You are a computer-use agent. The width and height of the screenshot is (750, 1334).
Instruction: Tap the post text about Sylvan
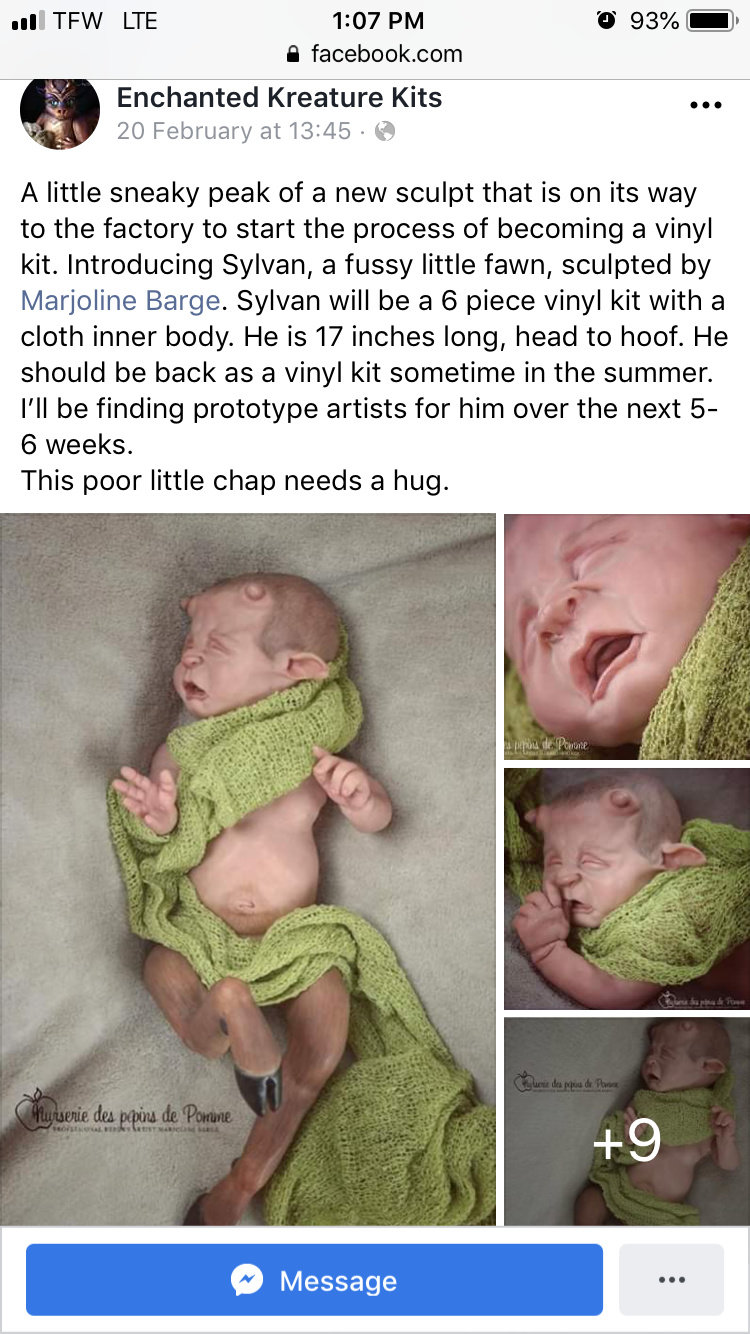[x=375, y=336]
